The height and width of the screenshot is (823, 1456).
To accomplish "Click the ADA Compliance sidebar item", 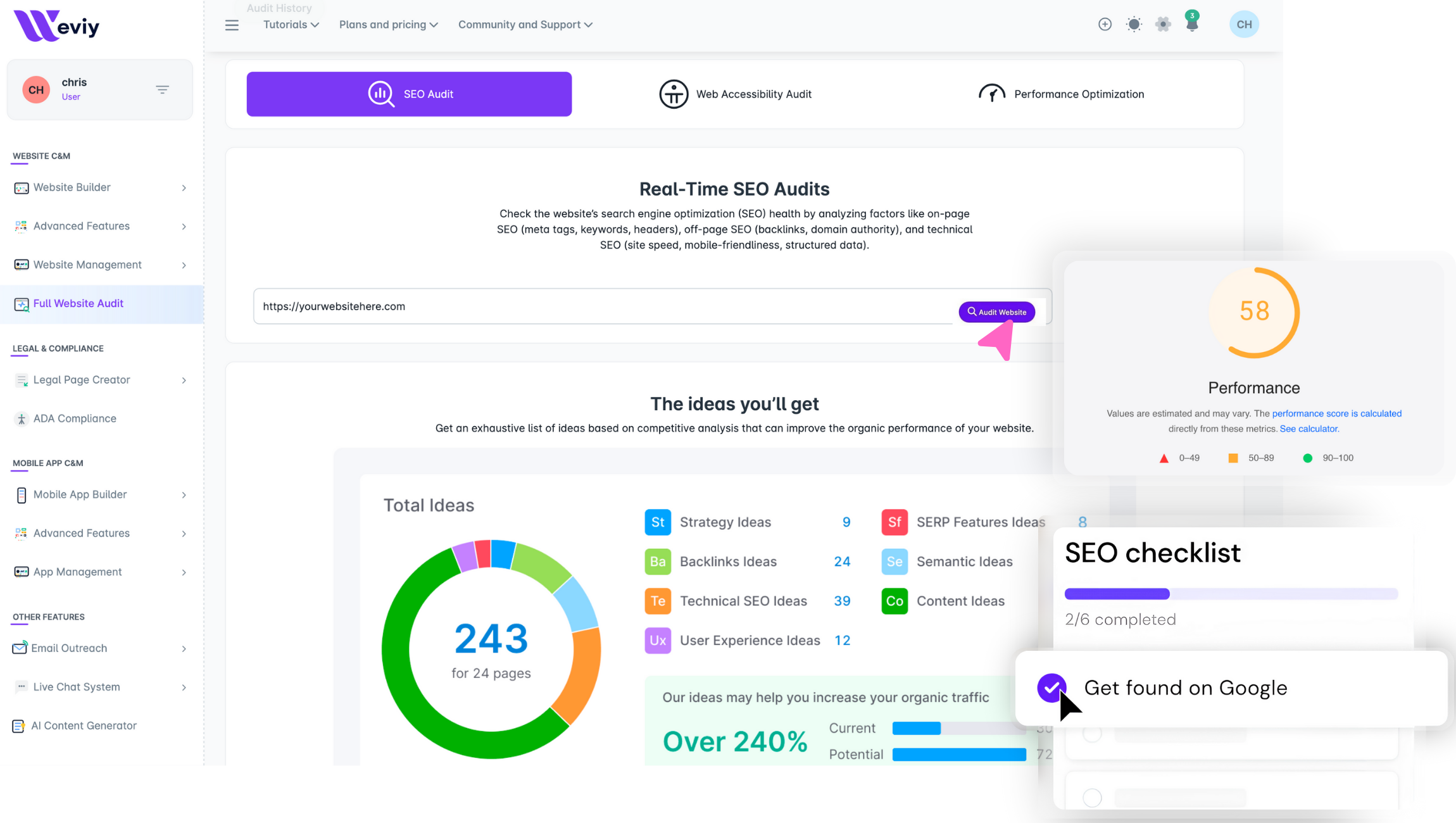I will coord(75,418).
